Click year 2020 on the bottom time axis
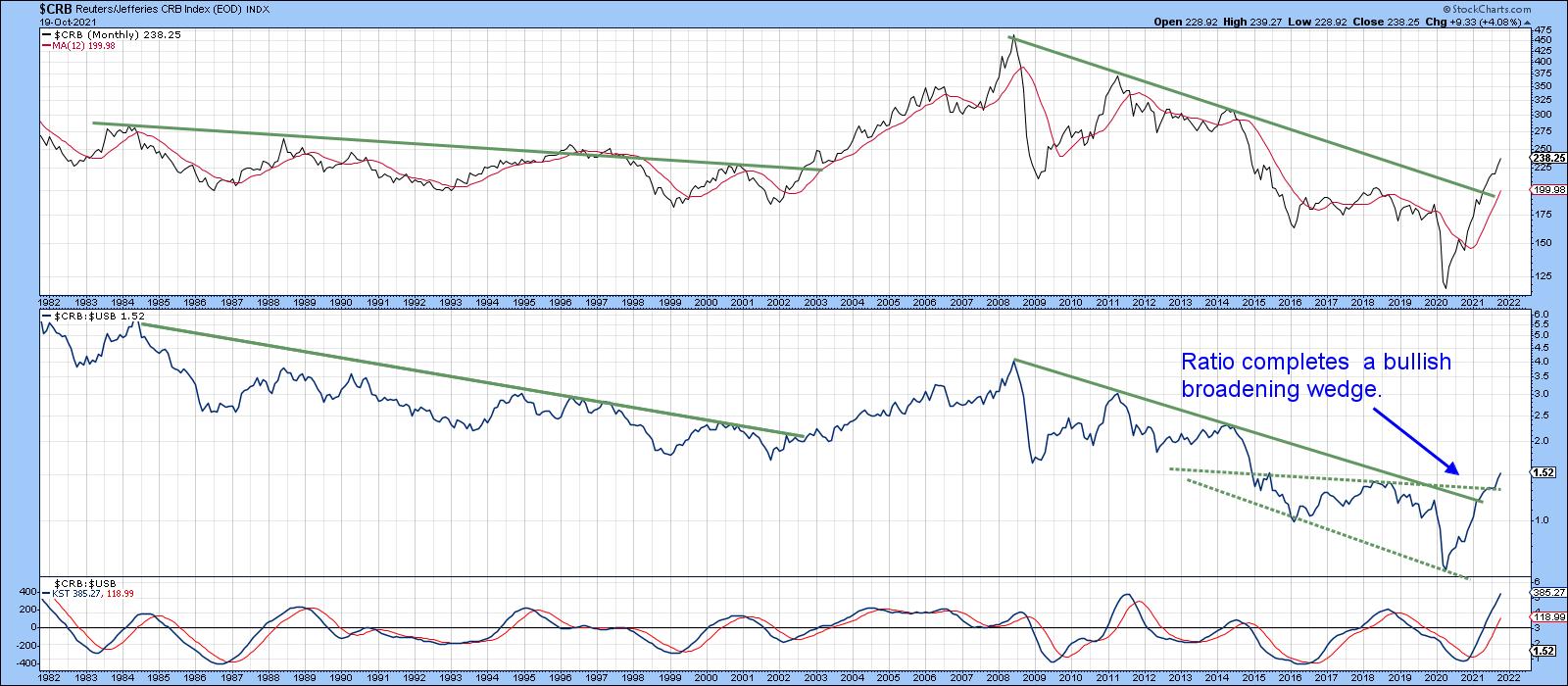 pyautogui.click(x=1437, y=676)
